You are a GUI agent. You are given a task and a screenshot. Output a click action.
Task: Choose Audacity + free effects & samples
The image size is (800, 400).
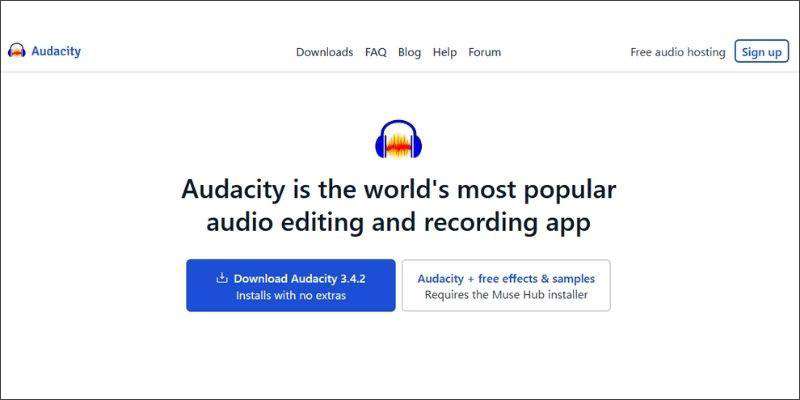pos(506,285)
